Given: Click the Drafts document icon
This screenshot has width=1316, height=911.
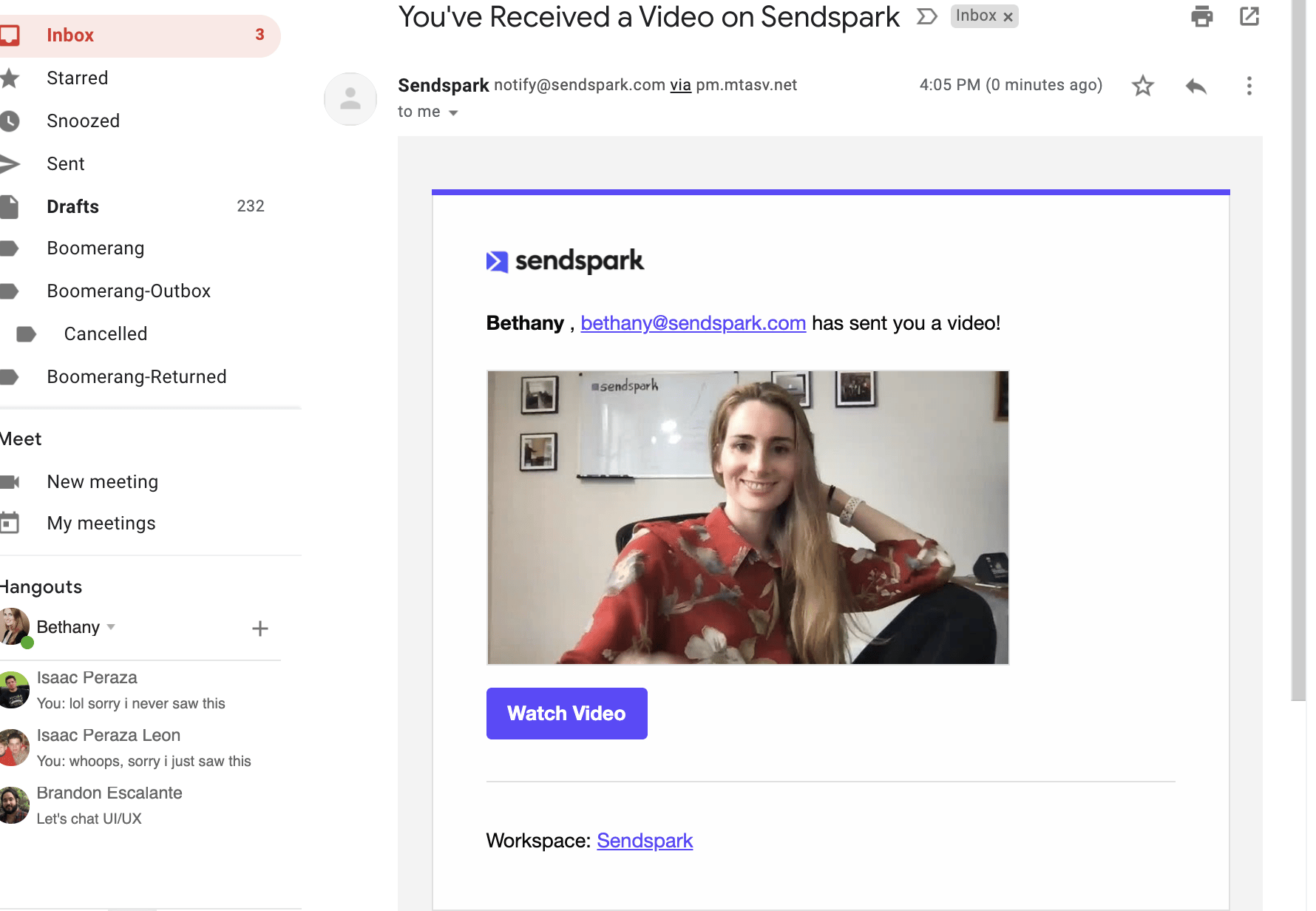Looking at the screenshot, I should point(9,207).
